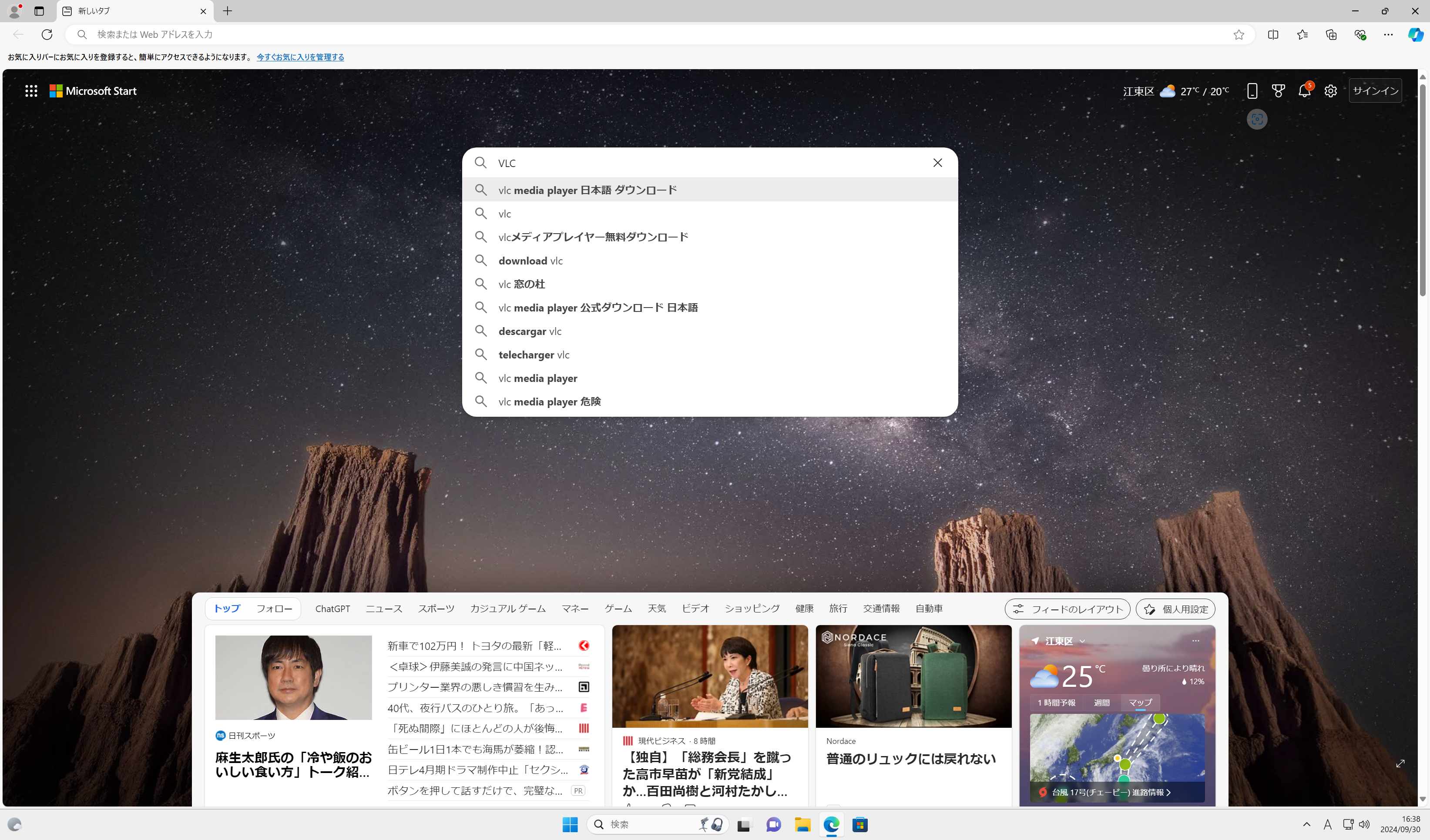Click 個人用設定 button
The height and width of the screenshot is (840, 1430).
[1175, 609]
